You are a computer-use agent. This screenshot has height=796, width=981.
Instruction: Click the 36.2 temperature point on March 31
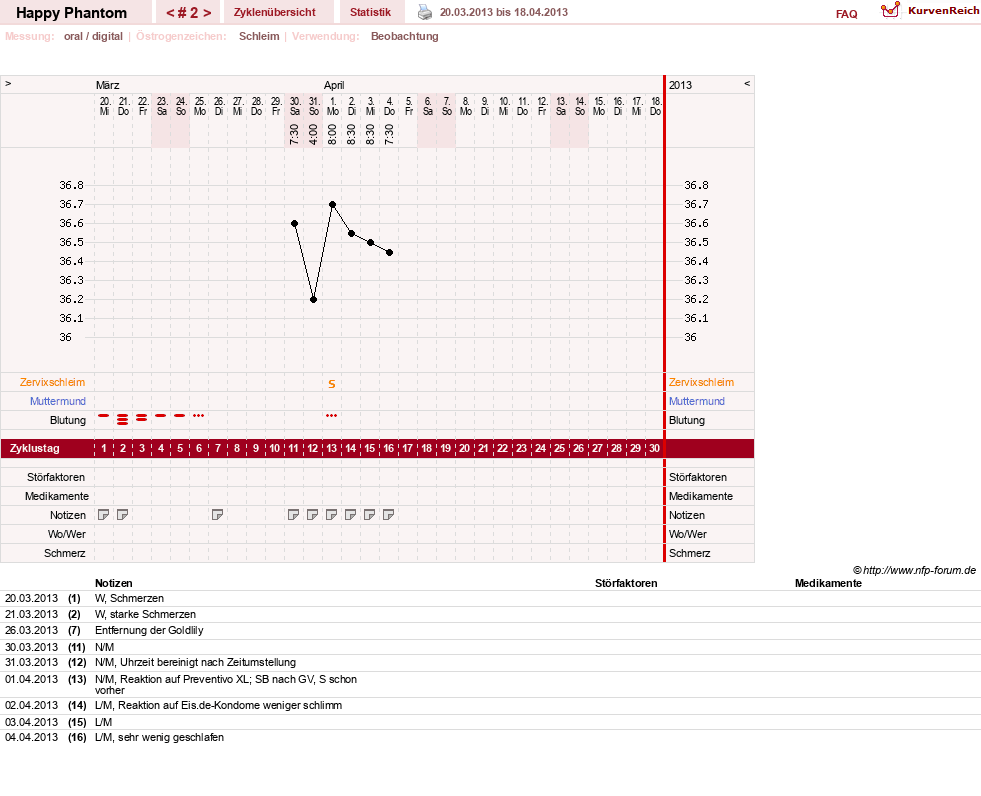[x=313, y=299]
